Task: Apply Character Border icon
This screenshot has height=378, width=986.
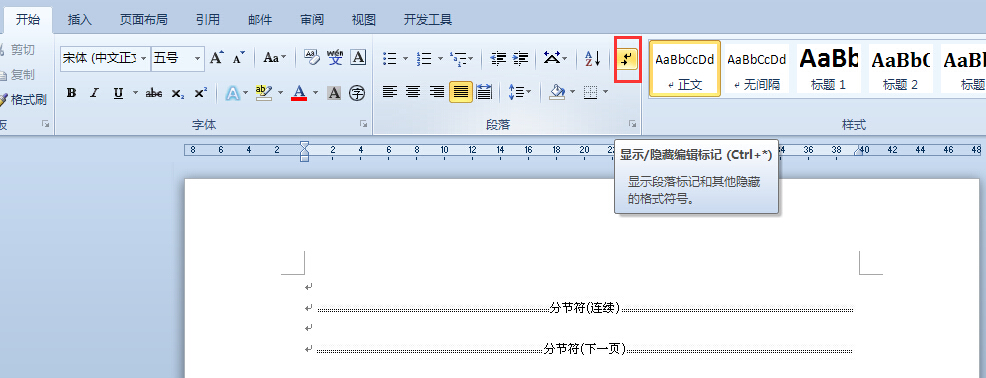Action: click(x=358, y=58)
